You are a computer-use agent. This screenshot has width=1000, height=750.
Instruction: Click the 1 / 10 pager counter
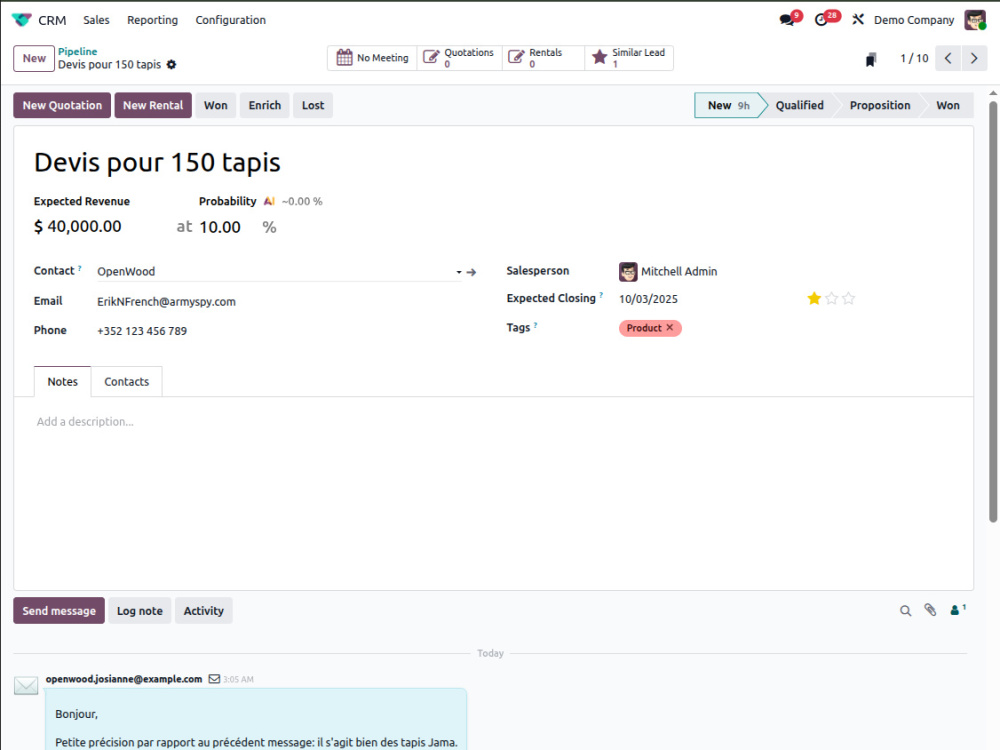tap(914, 58)
